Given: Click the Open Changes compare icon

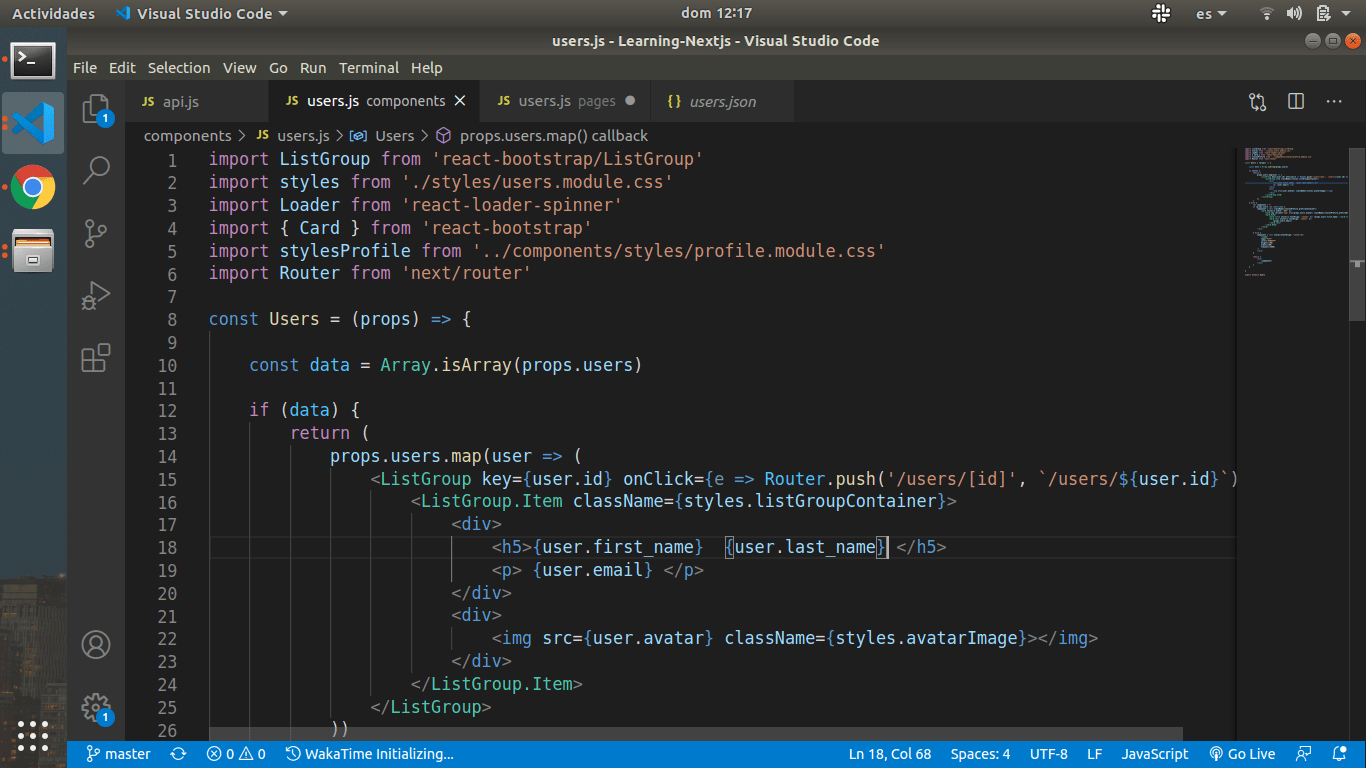Looking at the screenshot, I should point(1257,101).
